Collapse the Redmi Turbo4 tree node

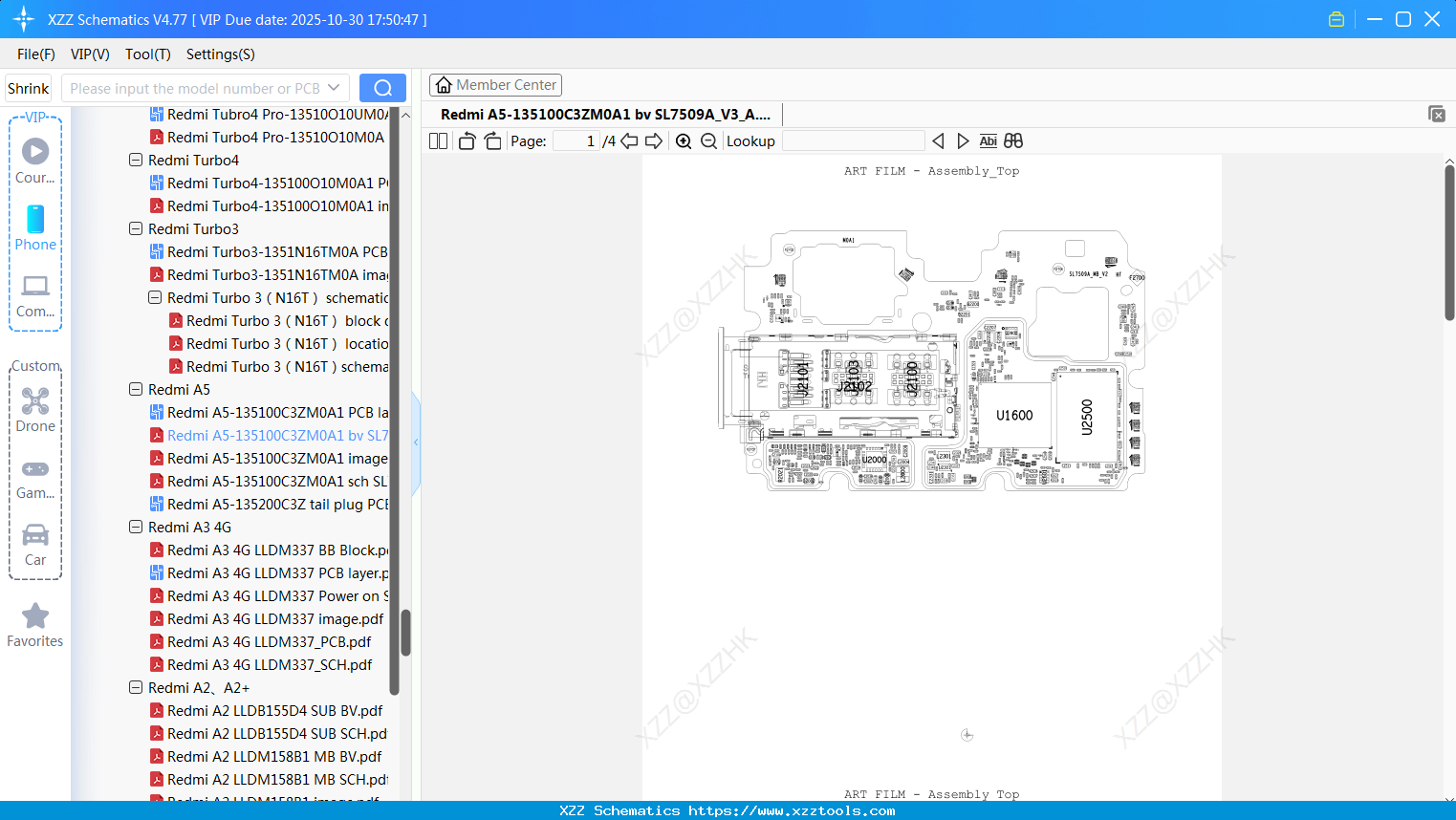[136, 161]
